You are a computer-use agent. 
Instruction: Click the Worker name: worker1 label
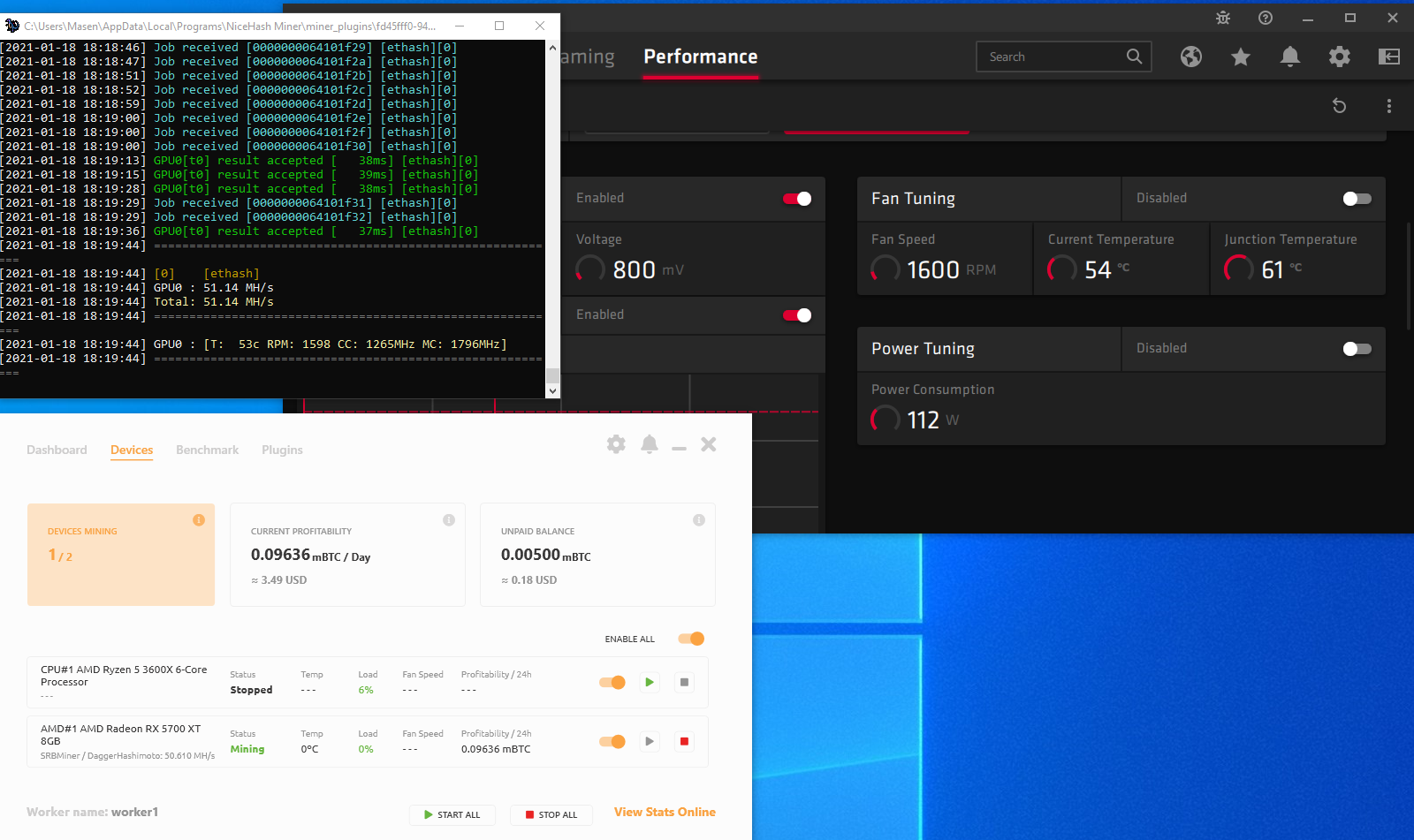[x=92, y=812]
